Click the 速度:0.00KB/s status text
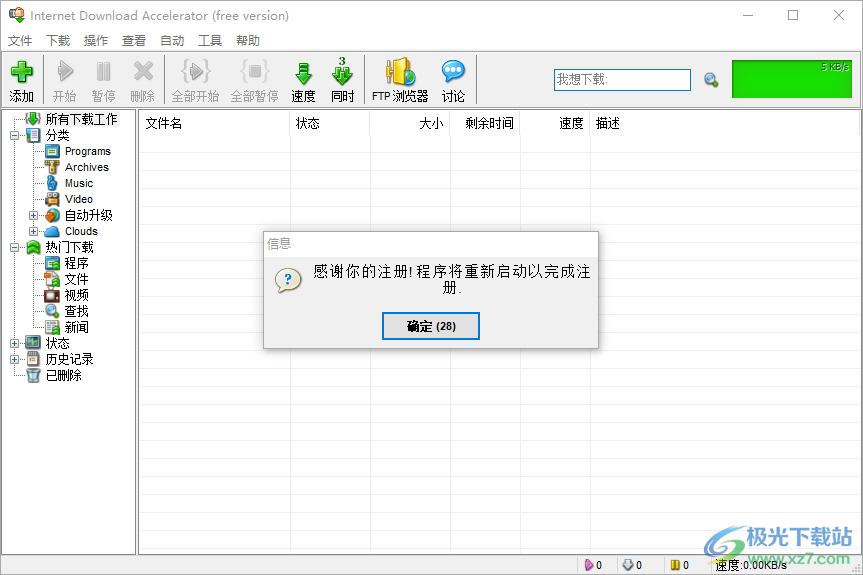This screenshot has height=575, width=863. [x=751, y=565]
